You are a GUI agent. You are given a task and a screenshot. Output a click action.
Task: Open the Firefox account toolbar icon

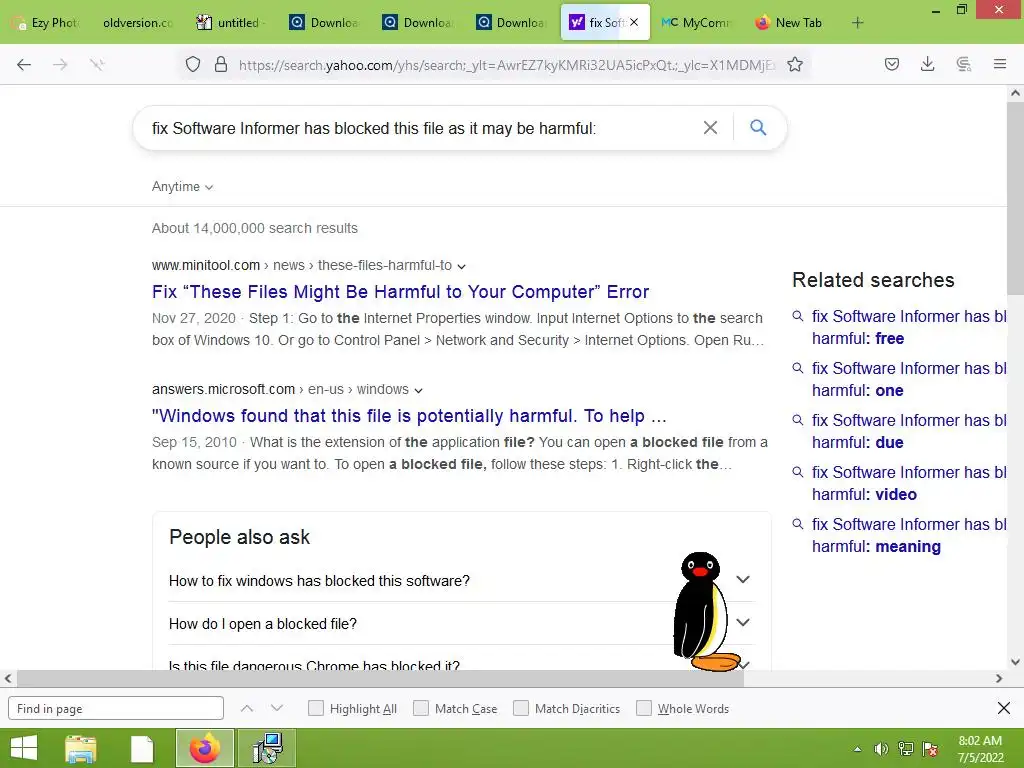[963, 64]
